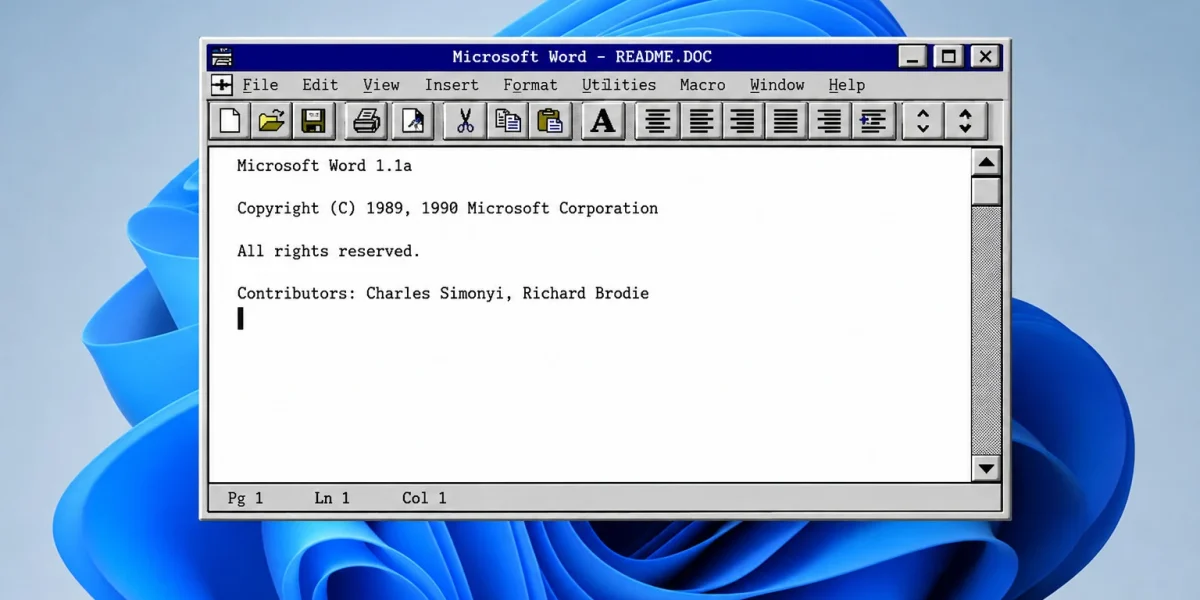
Task: Open the application system menu icon in title bar
Action: tap(221, 57)
